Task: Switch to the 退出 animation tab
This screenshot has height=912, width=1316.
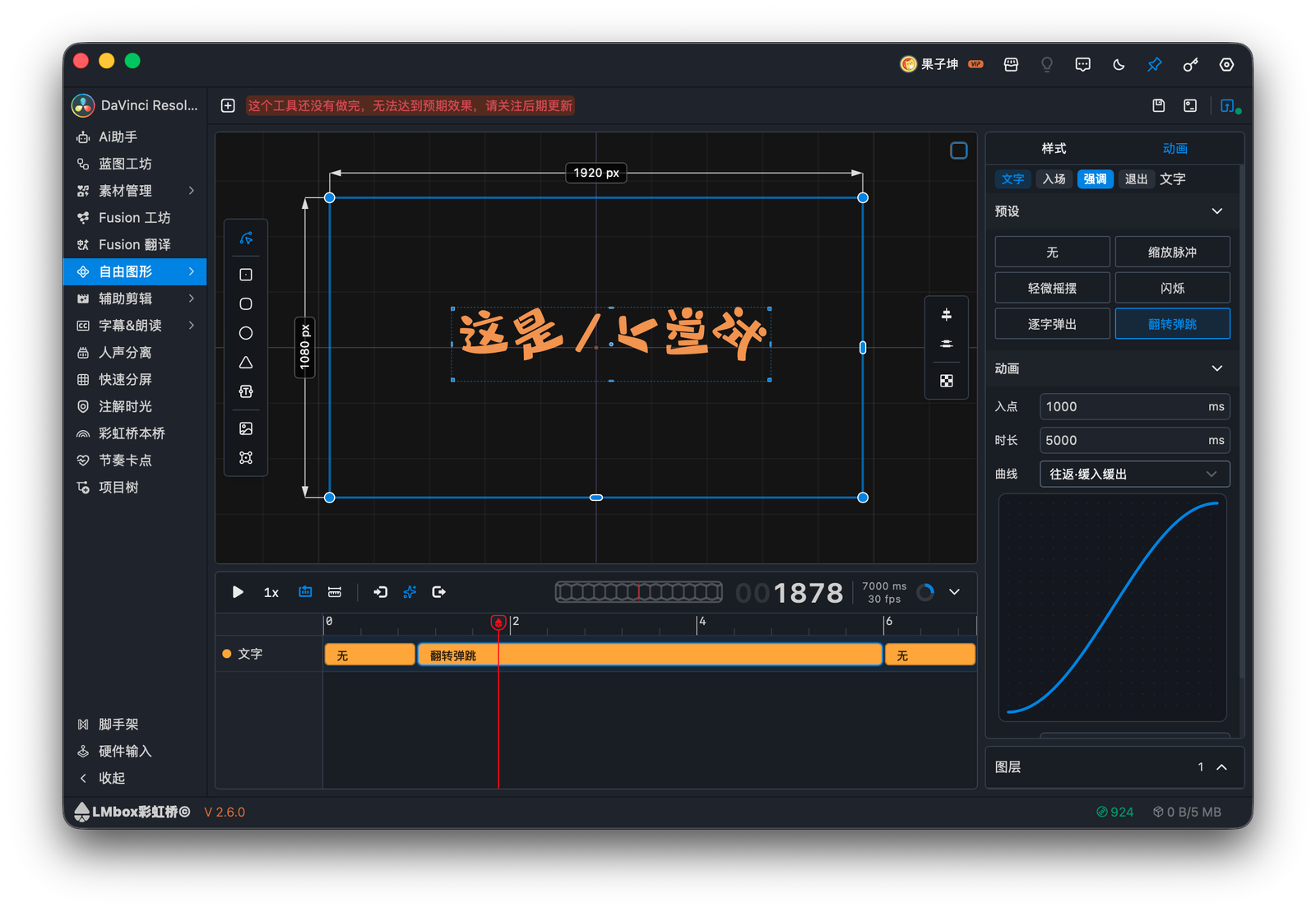Action: pyautogui.click(x=1136, y=179)
